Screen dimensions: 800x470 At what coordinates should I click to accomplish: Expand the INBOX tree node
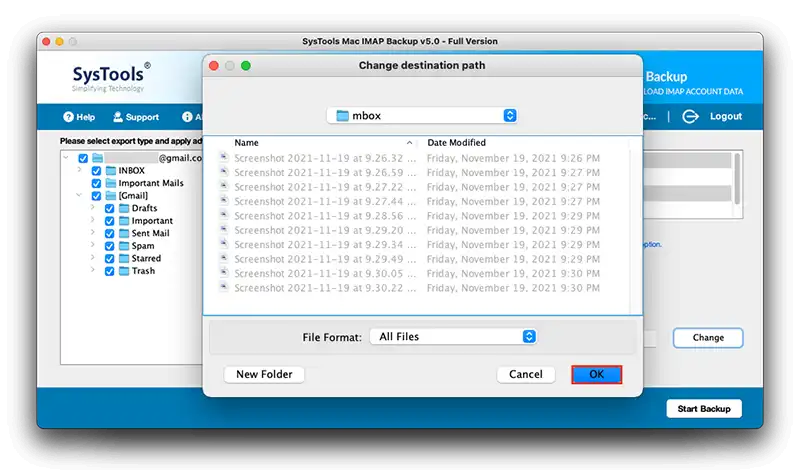point(80,170)
